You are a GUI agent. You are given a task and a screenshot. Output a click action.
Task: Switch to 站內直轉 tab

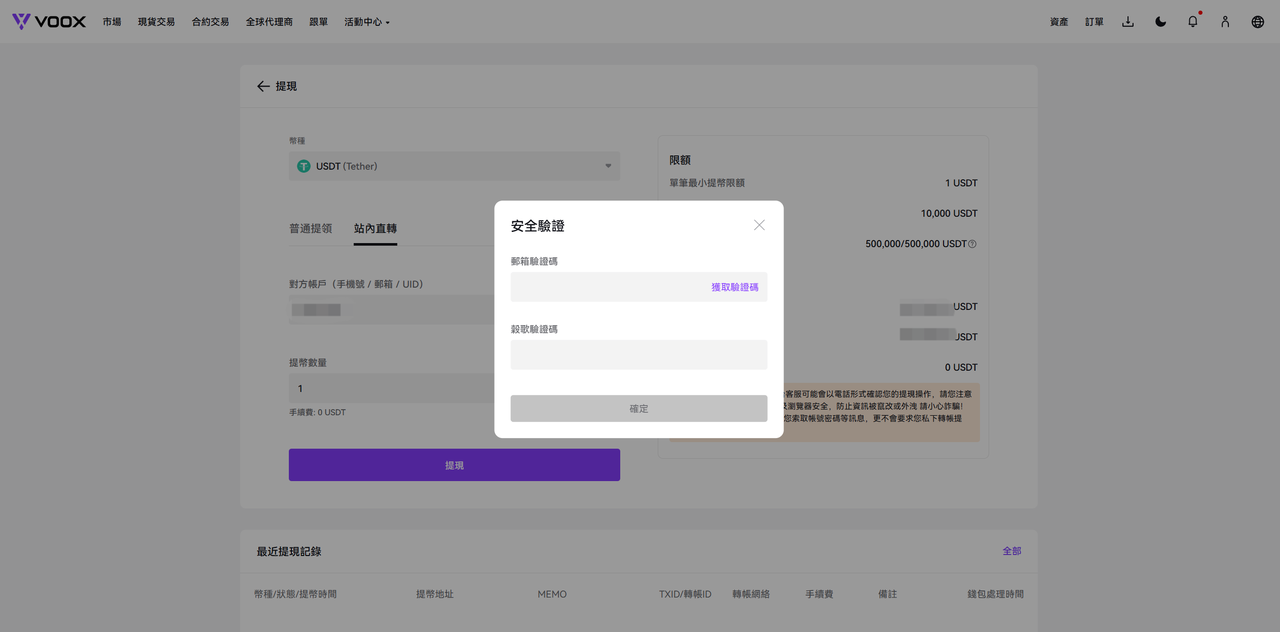[x=375, y=229]
